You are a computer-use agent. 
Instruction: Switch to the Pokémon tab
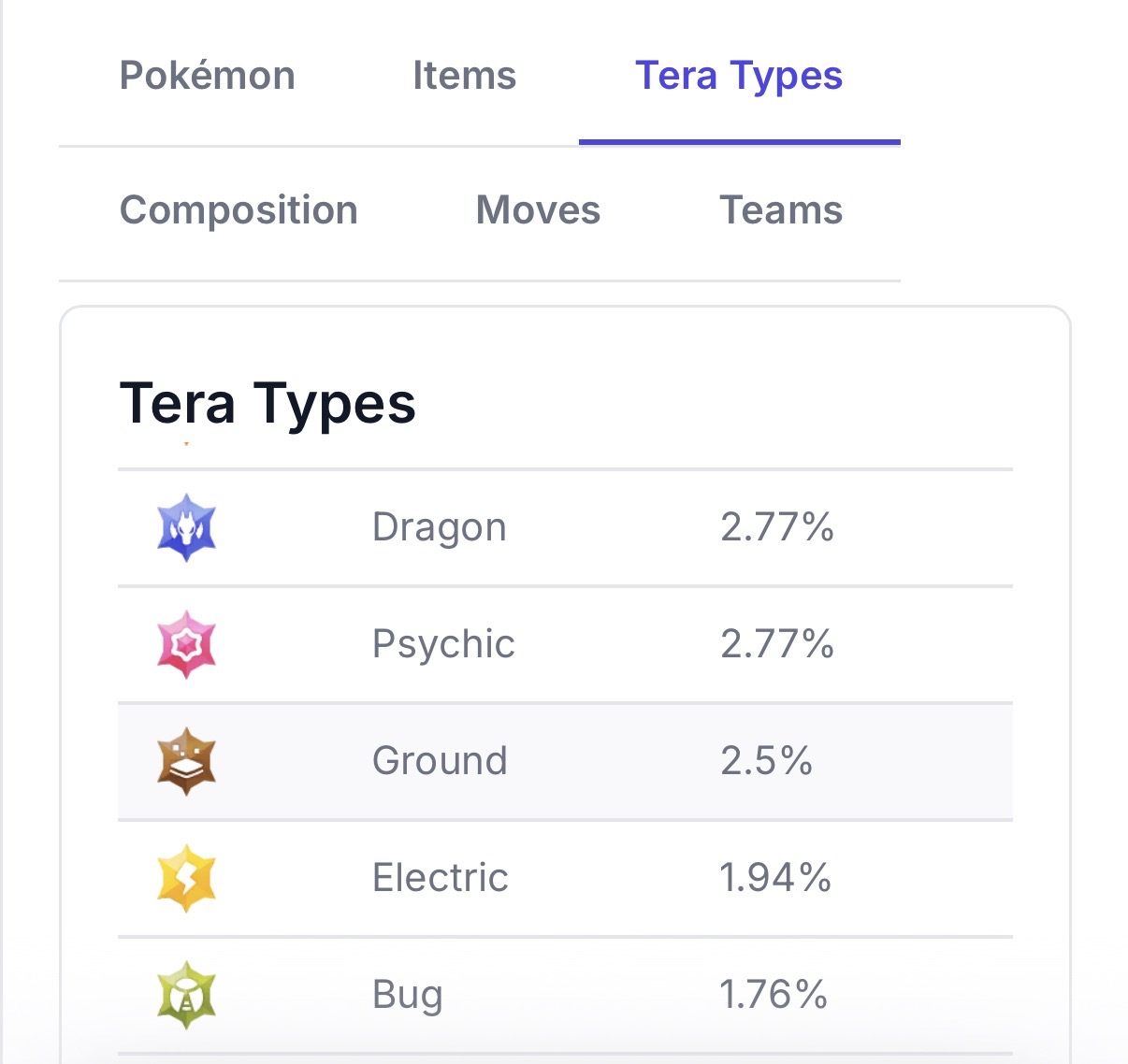pos(208,76)
